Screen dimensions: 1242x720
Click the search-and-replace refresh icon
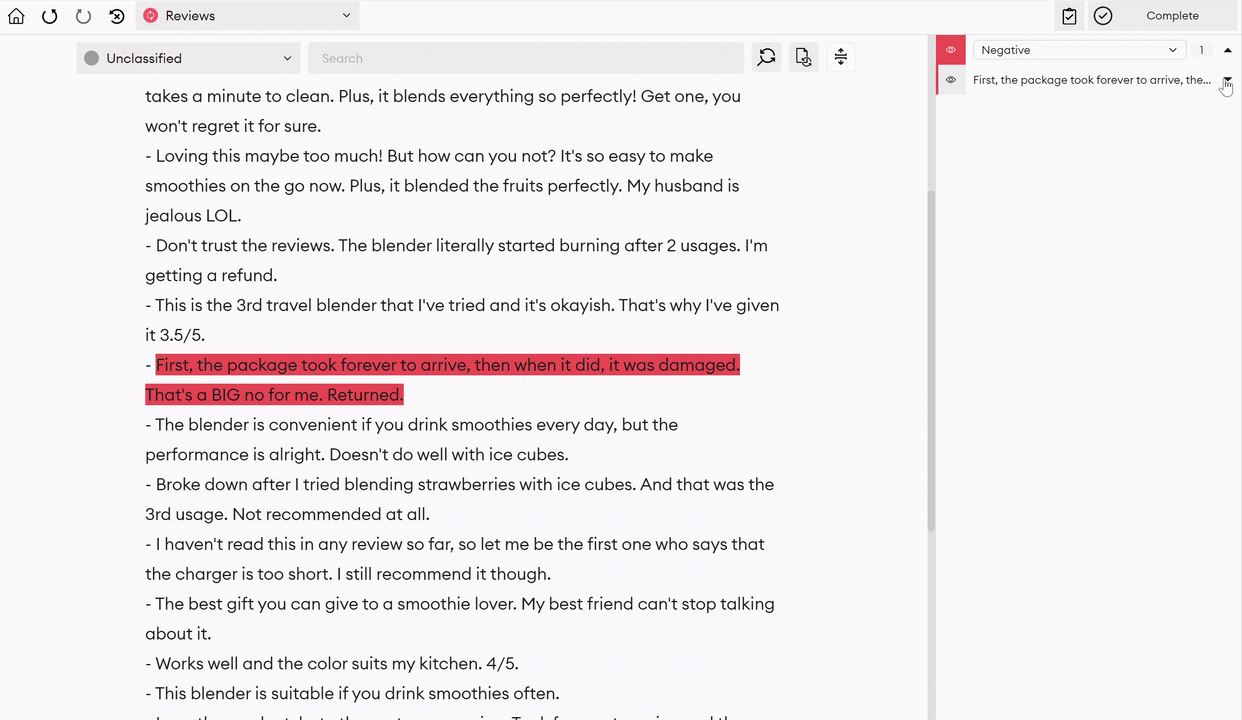(767, 58)
